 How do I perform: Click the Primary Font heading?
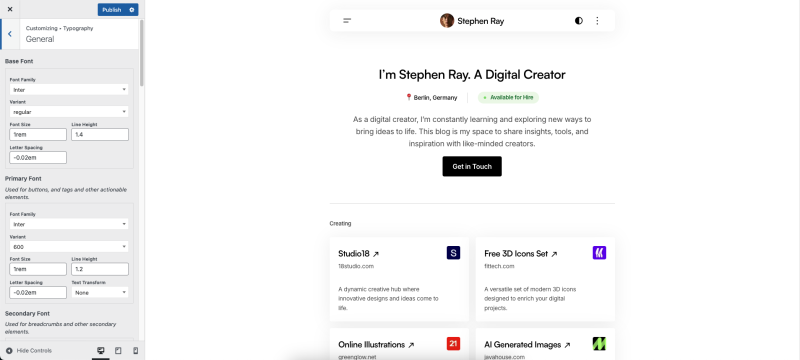point(23,178)
